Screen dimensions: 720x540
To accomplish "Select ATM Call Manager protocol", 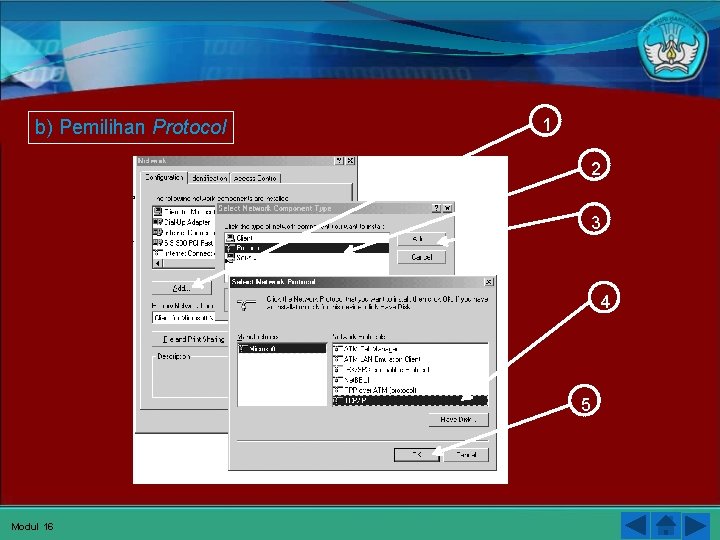I will click(x=410, y=349).
